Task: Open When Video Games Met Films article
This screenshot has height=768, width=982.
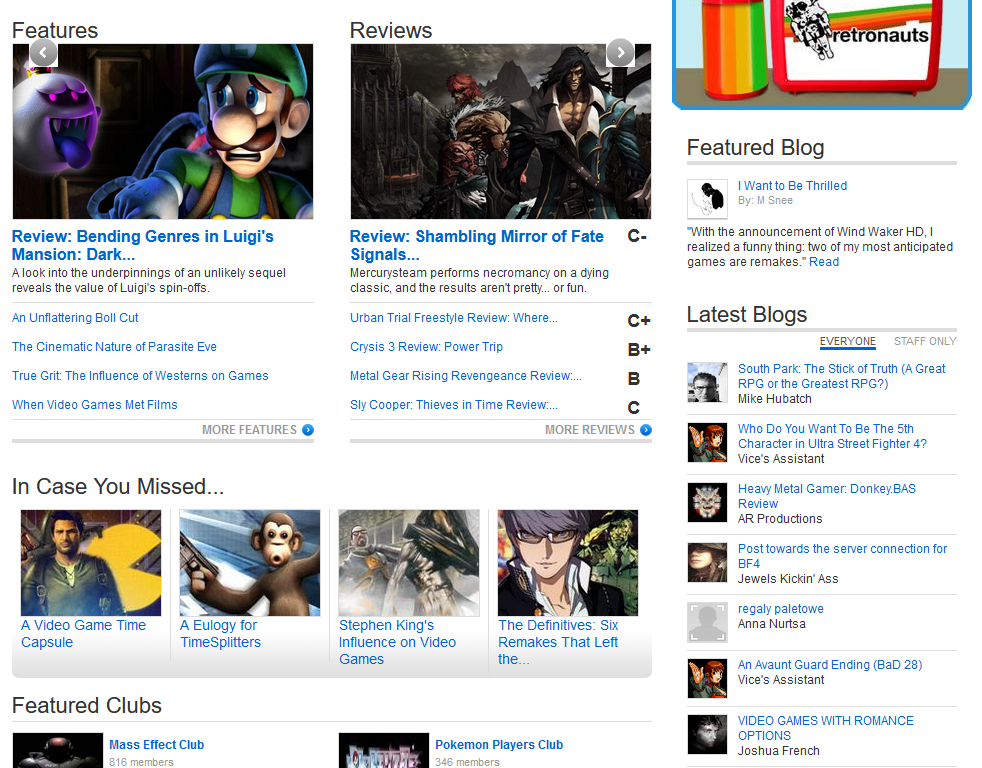Action: (x=95, y=405)
